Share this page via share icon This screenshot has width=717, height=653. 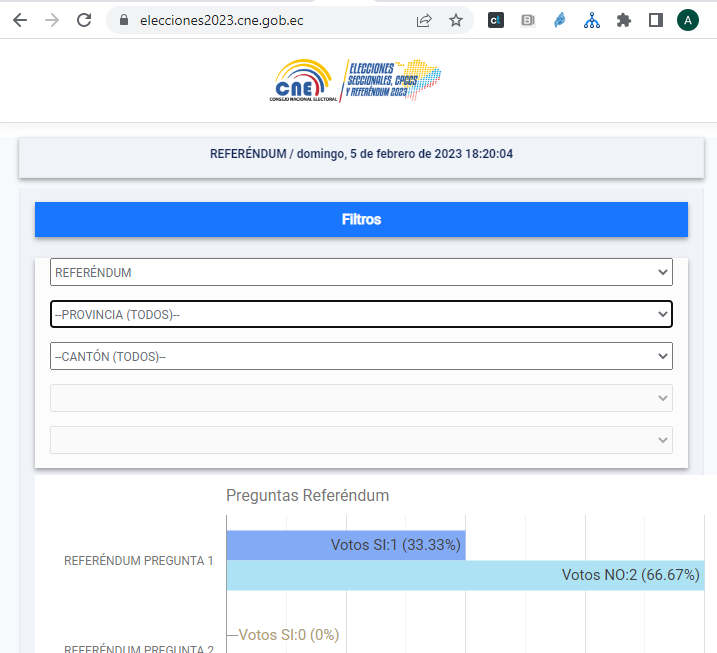click(424, 21)
